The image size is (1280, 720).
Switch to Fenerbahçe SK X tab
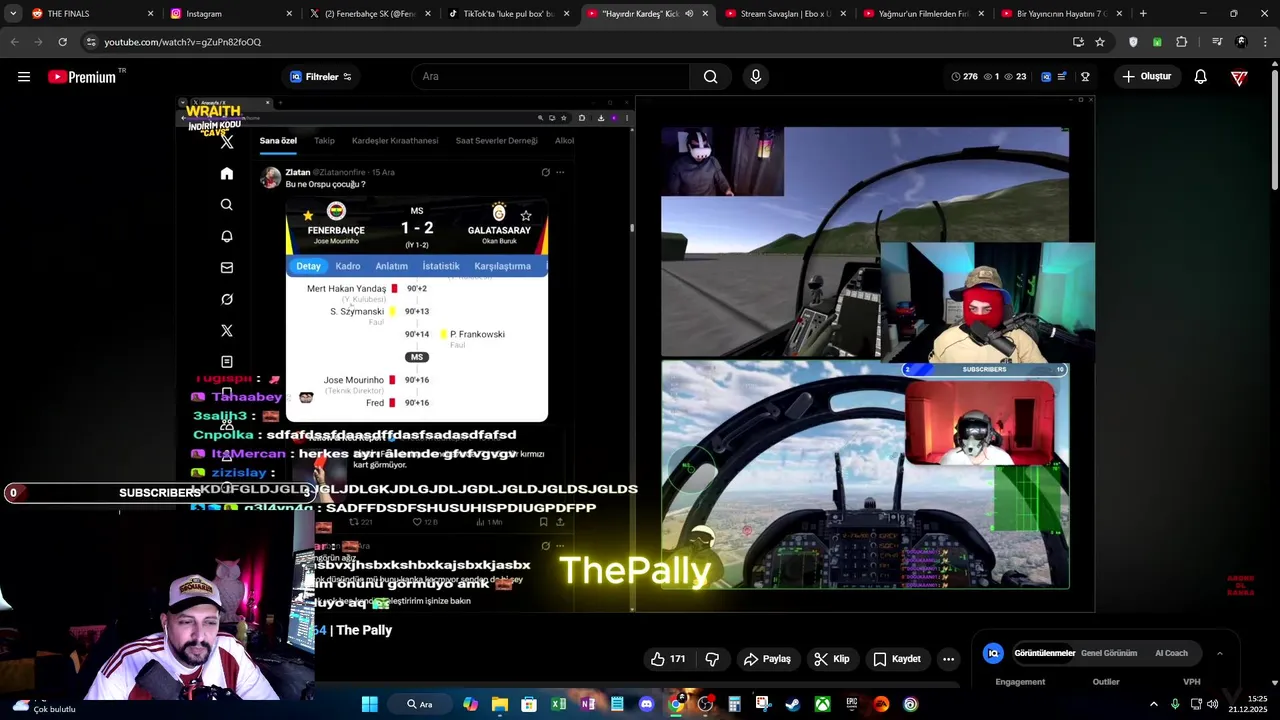coord(370,14)
